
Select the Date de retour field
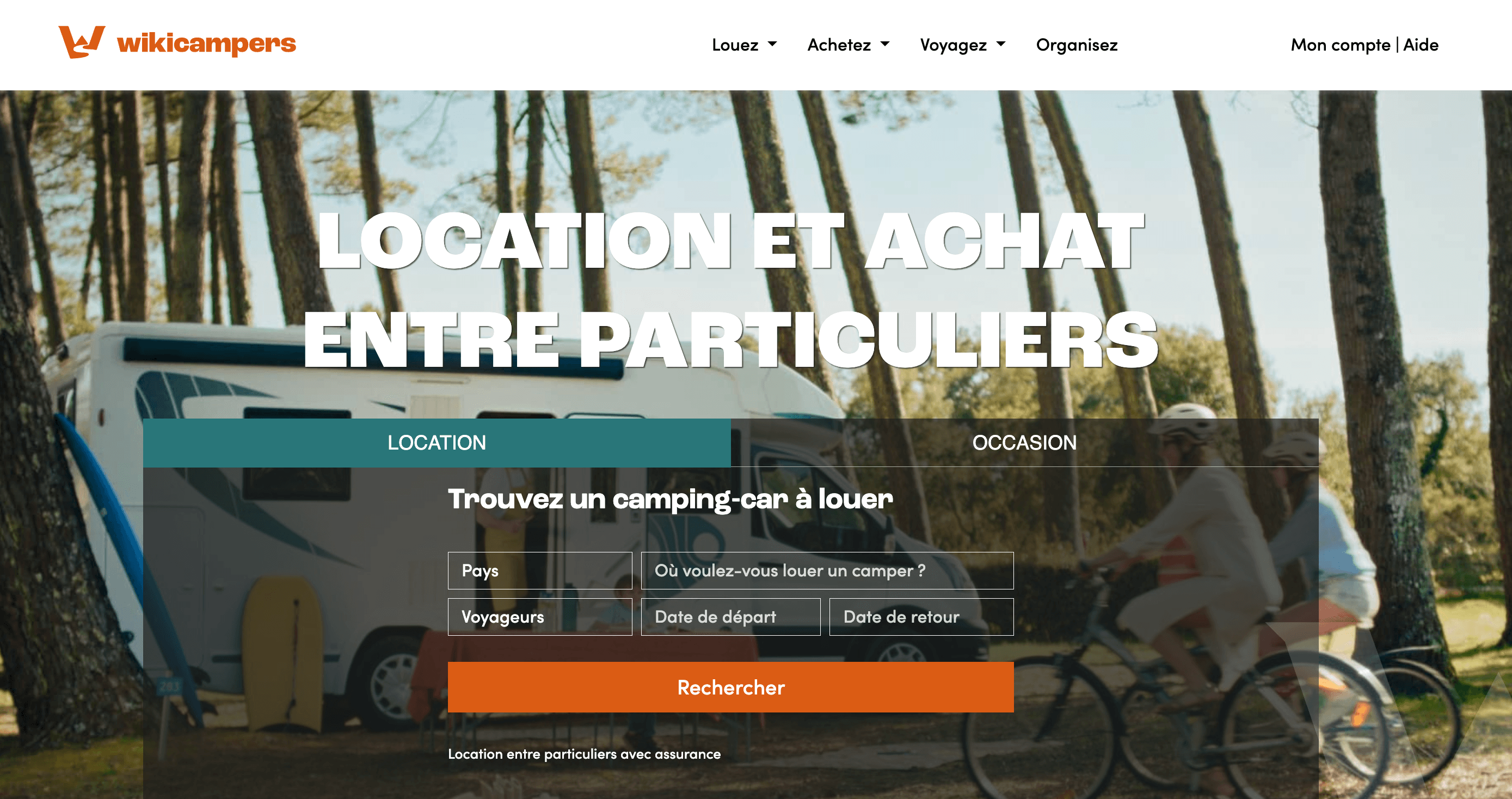point(921,617)
